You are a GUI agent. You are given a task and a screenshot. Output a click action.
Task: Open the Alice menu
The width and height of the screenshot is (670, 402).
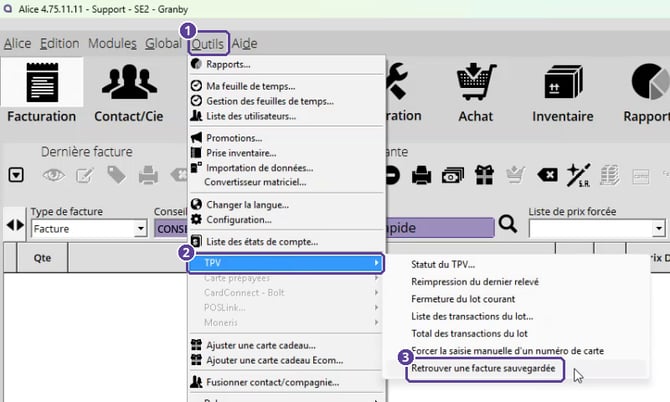[18, 44]
